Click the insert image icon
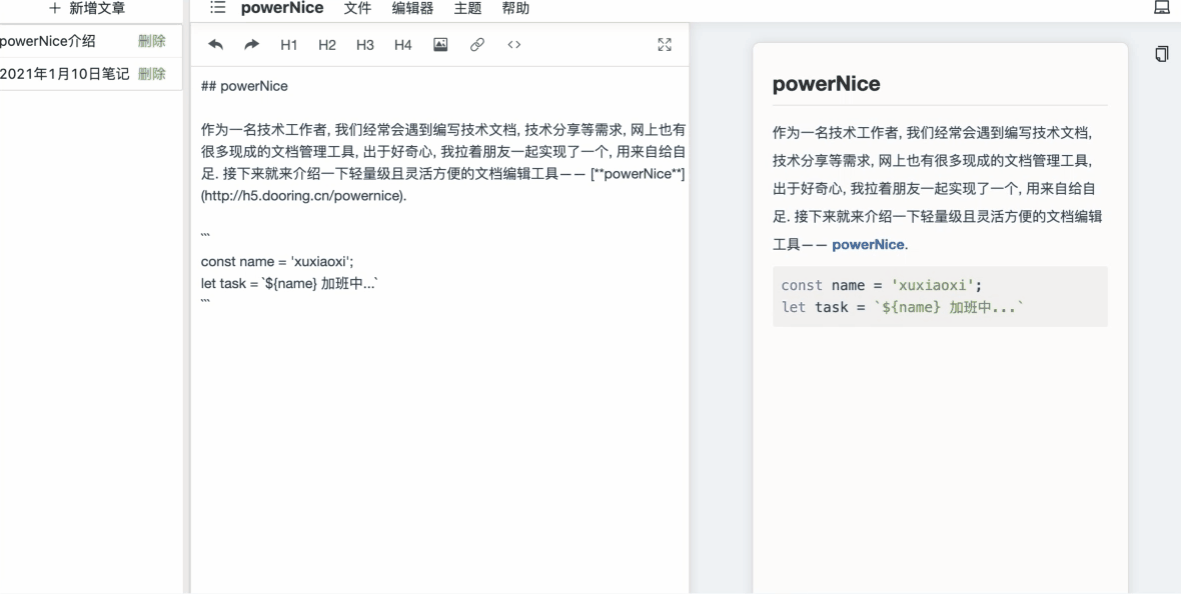 pos(441,44)
